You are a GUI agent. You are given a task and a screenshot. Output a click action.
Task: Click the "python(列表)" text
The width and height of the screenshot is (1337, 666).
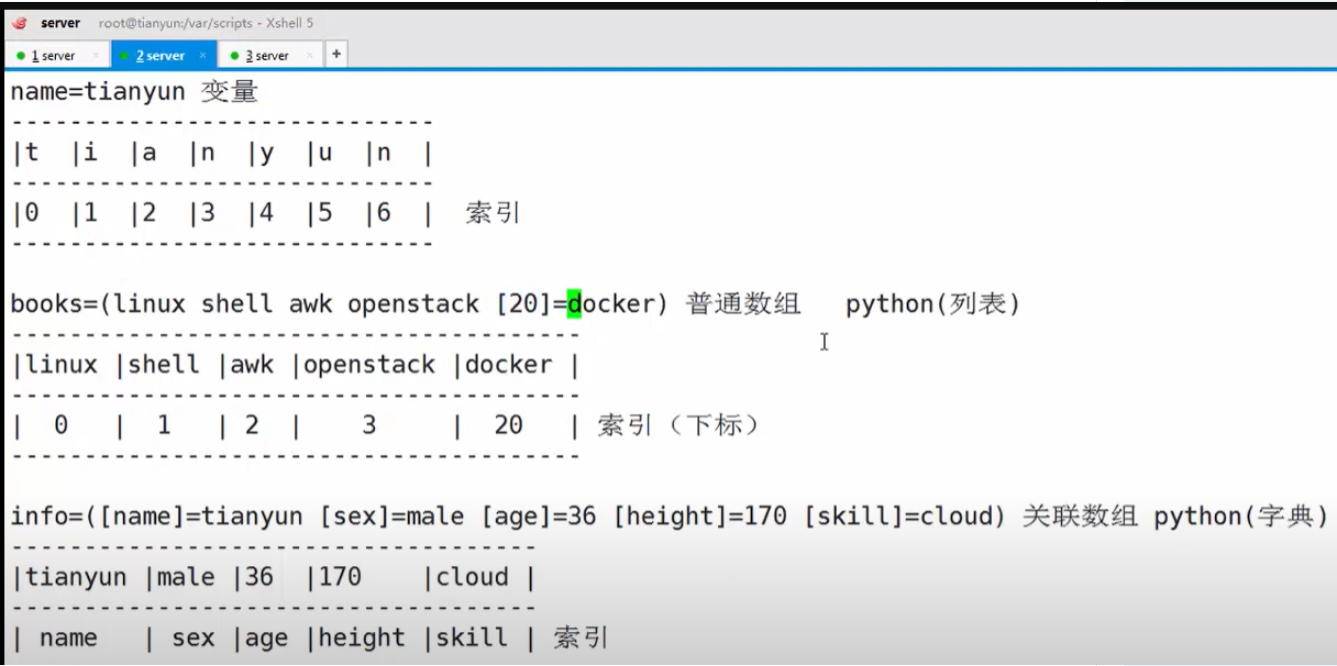click(x=933, y=304)
